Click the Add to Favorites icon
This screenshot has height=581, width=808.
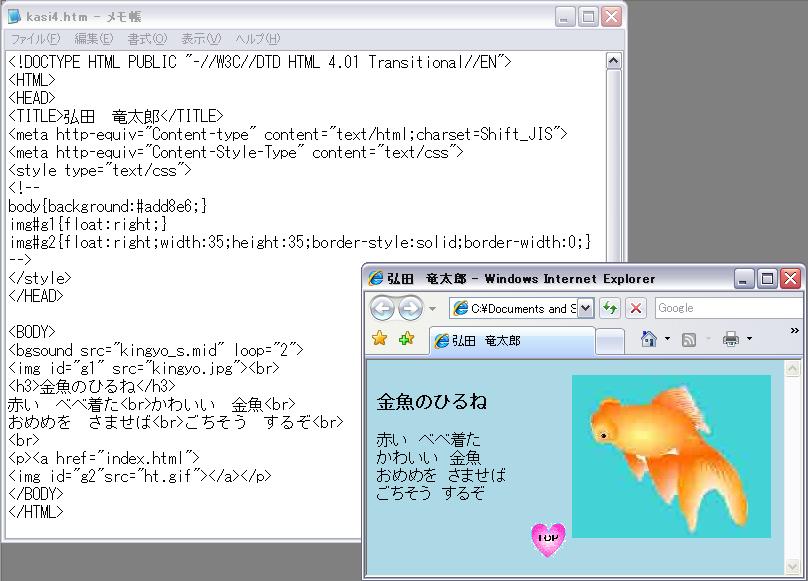(407, 339)
